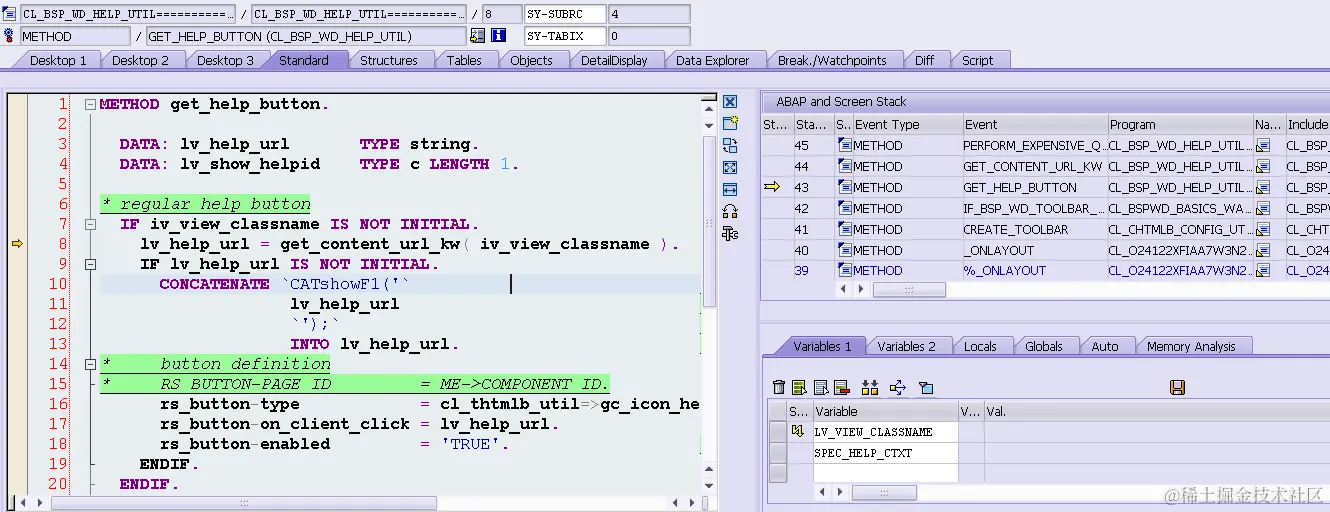Maximize source tool using full-screen icon

click(730, 168)
